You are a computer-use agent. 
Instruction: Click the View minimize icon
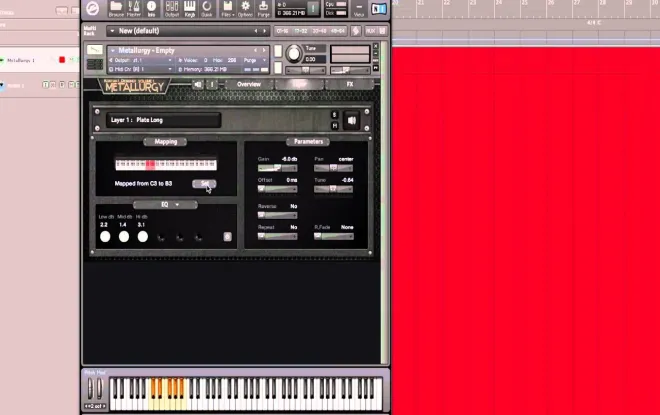point(359,9)
